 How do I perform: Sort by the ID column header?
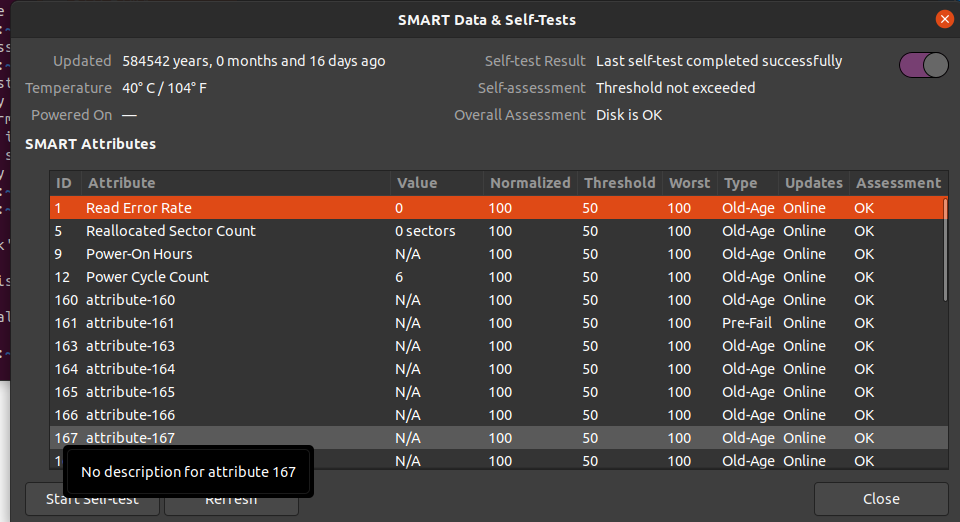[x=64, y=183]
